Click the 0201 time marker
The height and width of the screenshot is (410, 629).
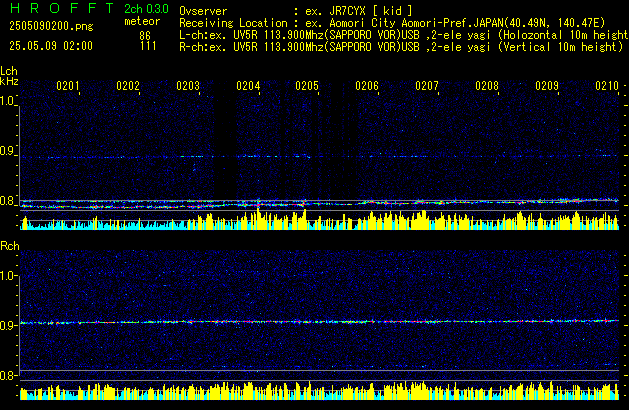click(68, 86)
